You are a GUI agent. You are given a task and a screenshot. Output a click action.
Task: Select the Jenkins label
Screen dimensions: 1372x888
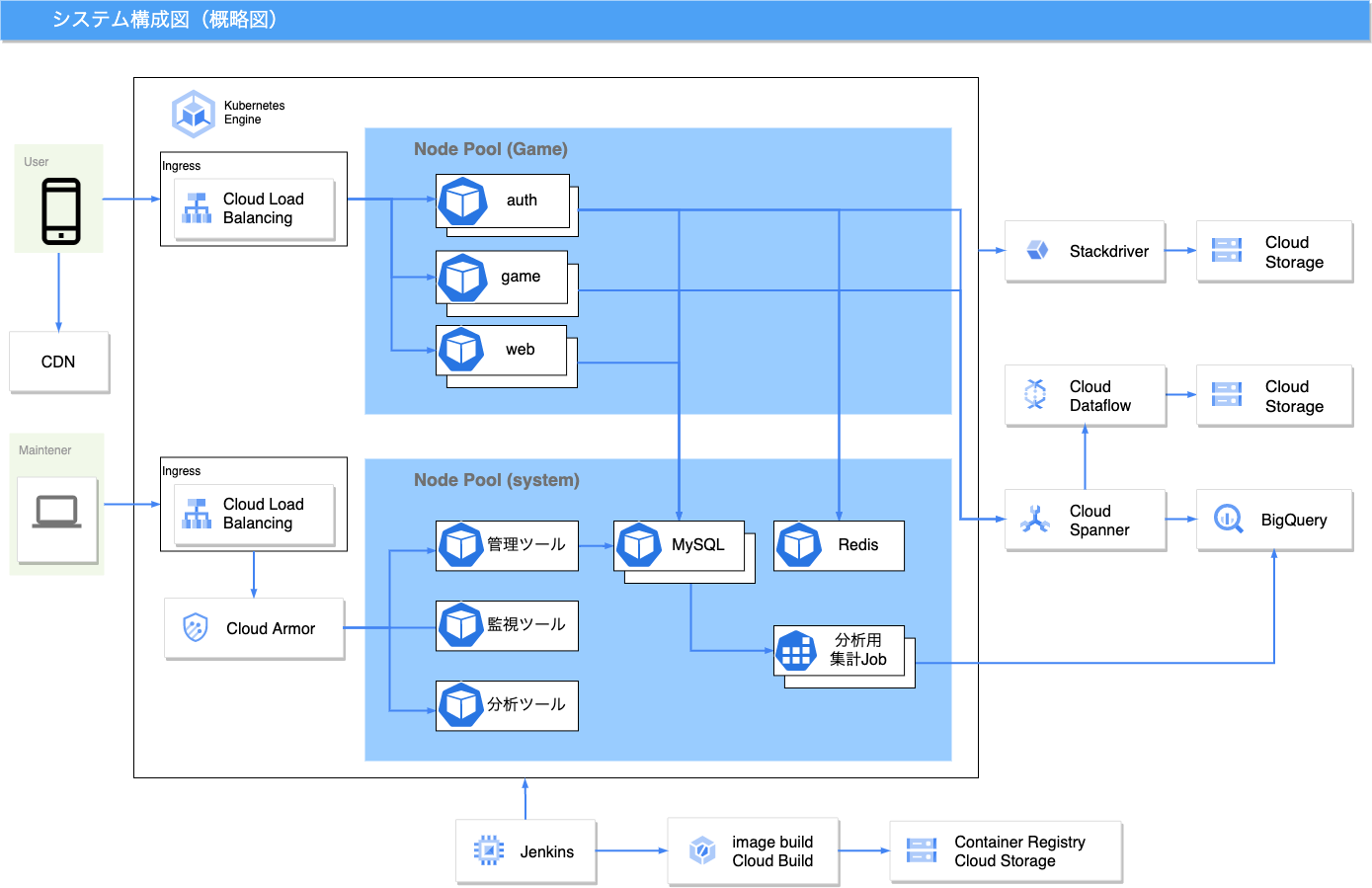[547, 851]
